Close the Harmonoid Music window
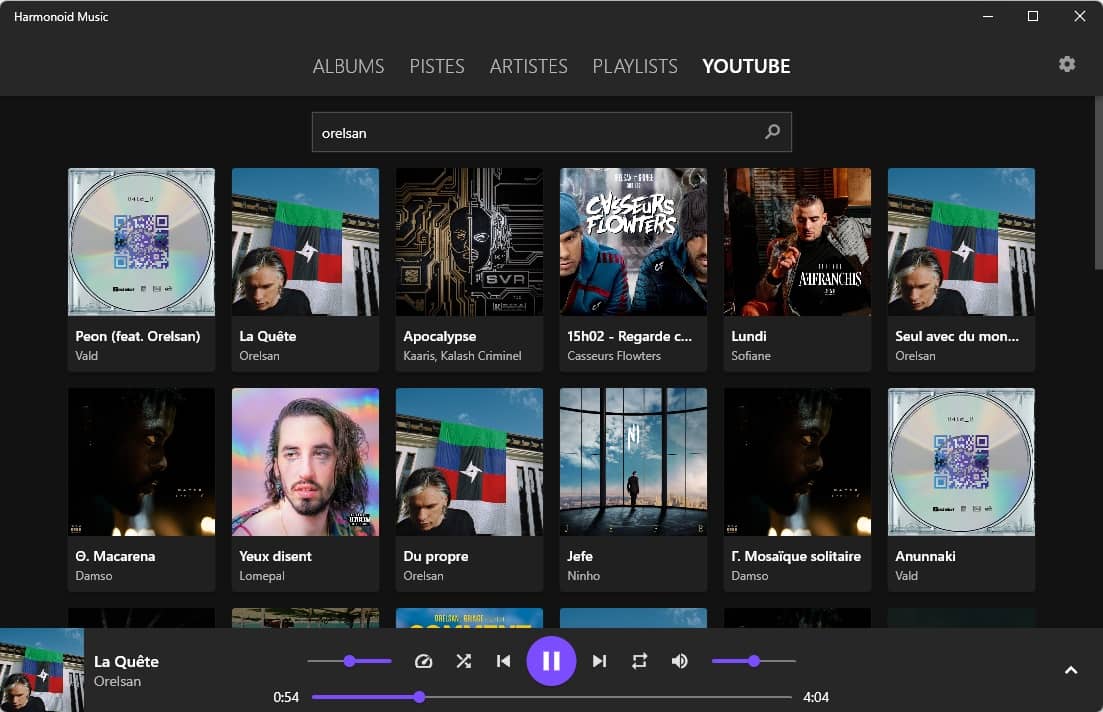Image resolution: width=1103 pixels, height=712 pixels. tap(1079, 16)
